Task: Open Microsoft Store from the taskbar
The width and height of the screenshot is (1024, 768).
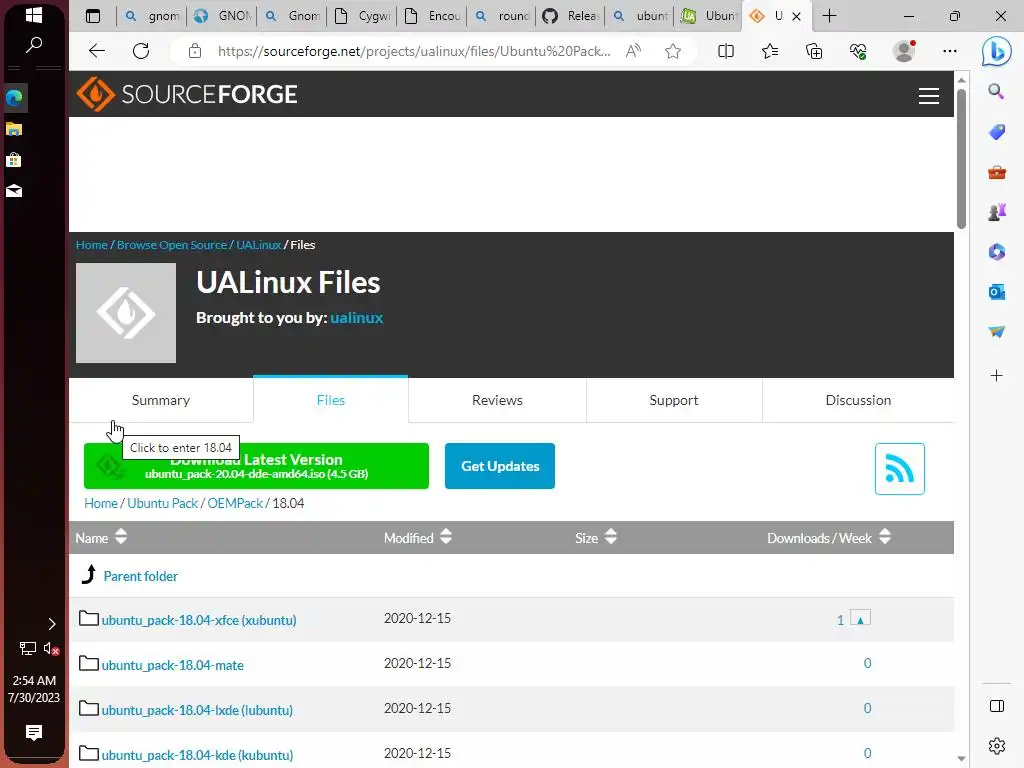Action: [14, 160]
